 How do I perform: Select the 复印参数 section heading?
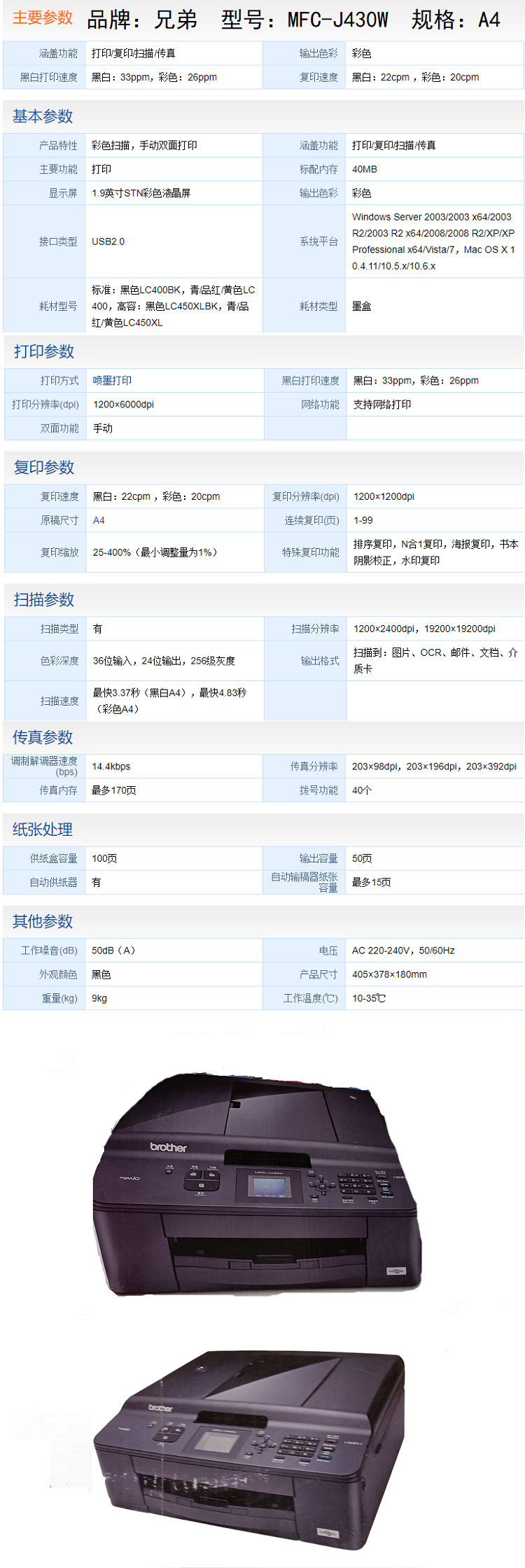point(44,467)
